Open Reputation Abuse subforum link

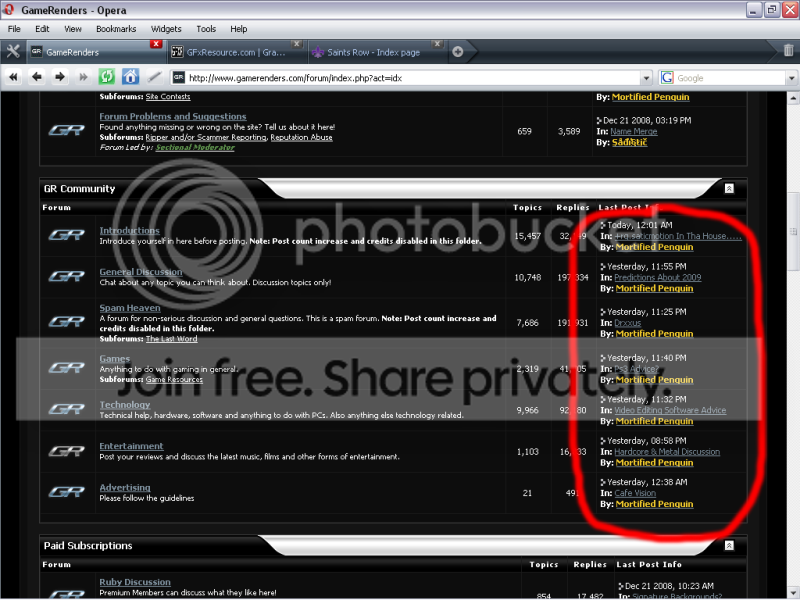click(x=302, y=137)
